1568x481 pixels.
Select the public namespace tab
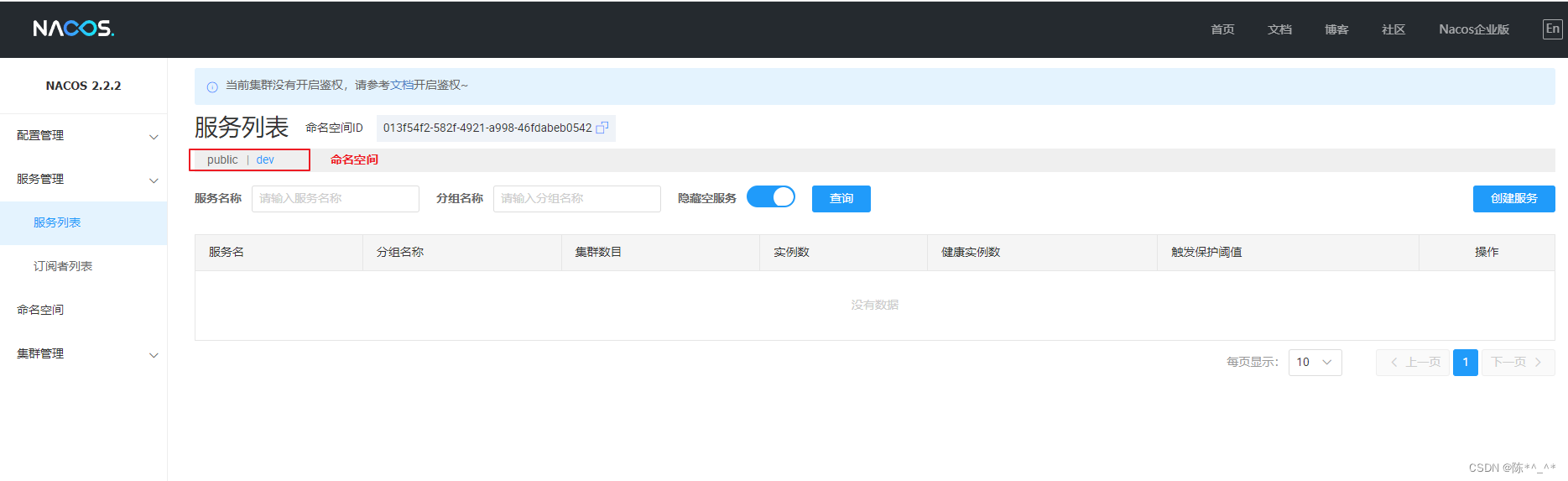coord(222,160)
